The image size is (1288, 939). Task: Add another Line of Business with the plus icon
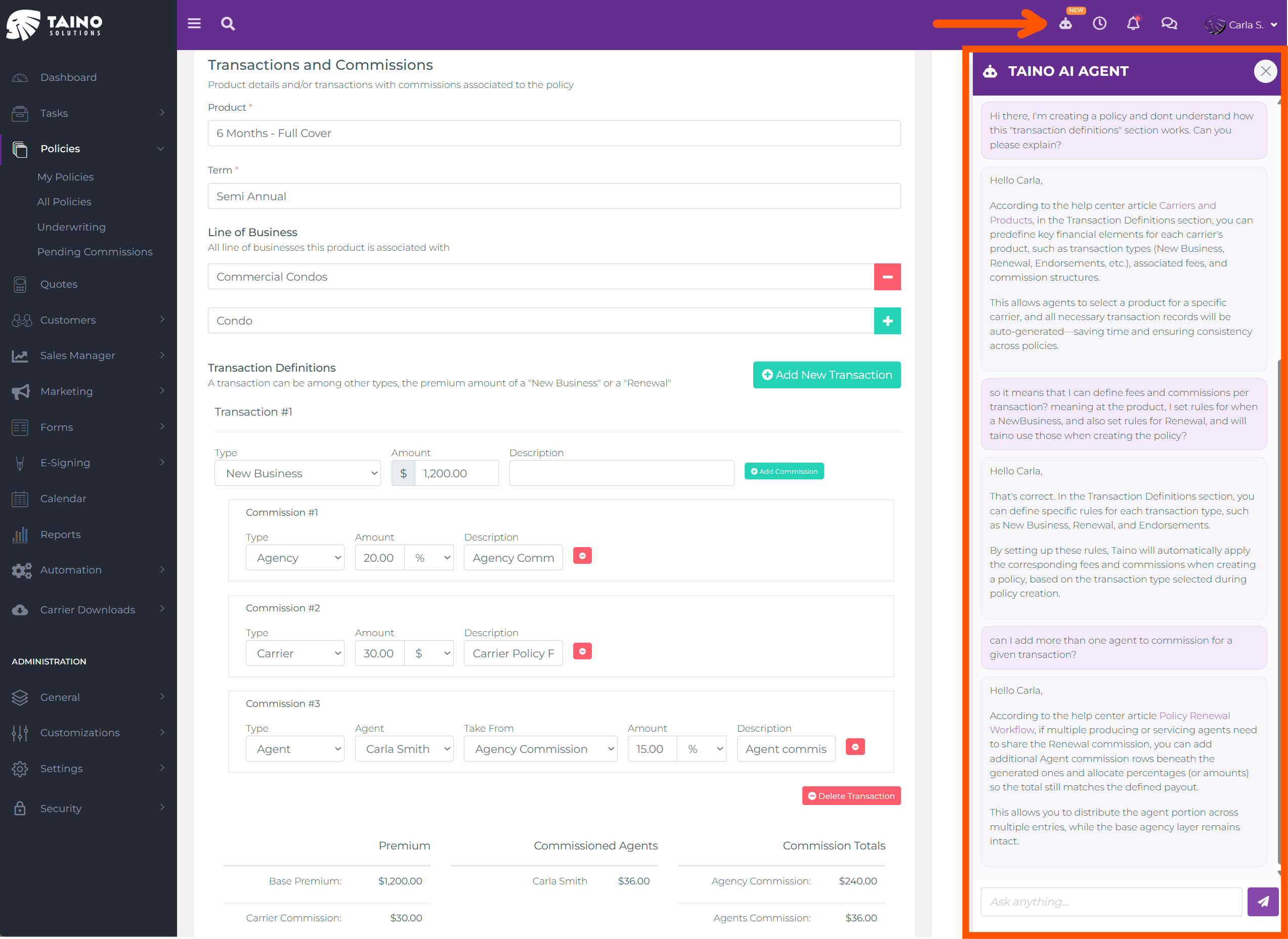coord(887,321)
